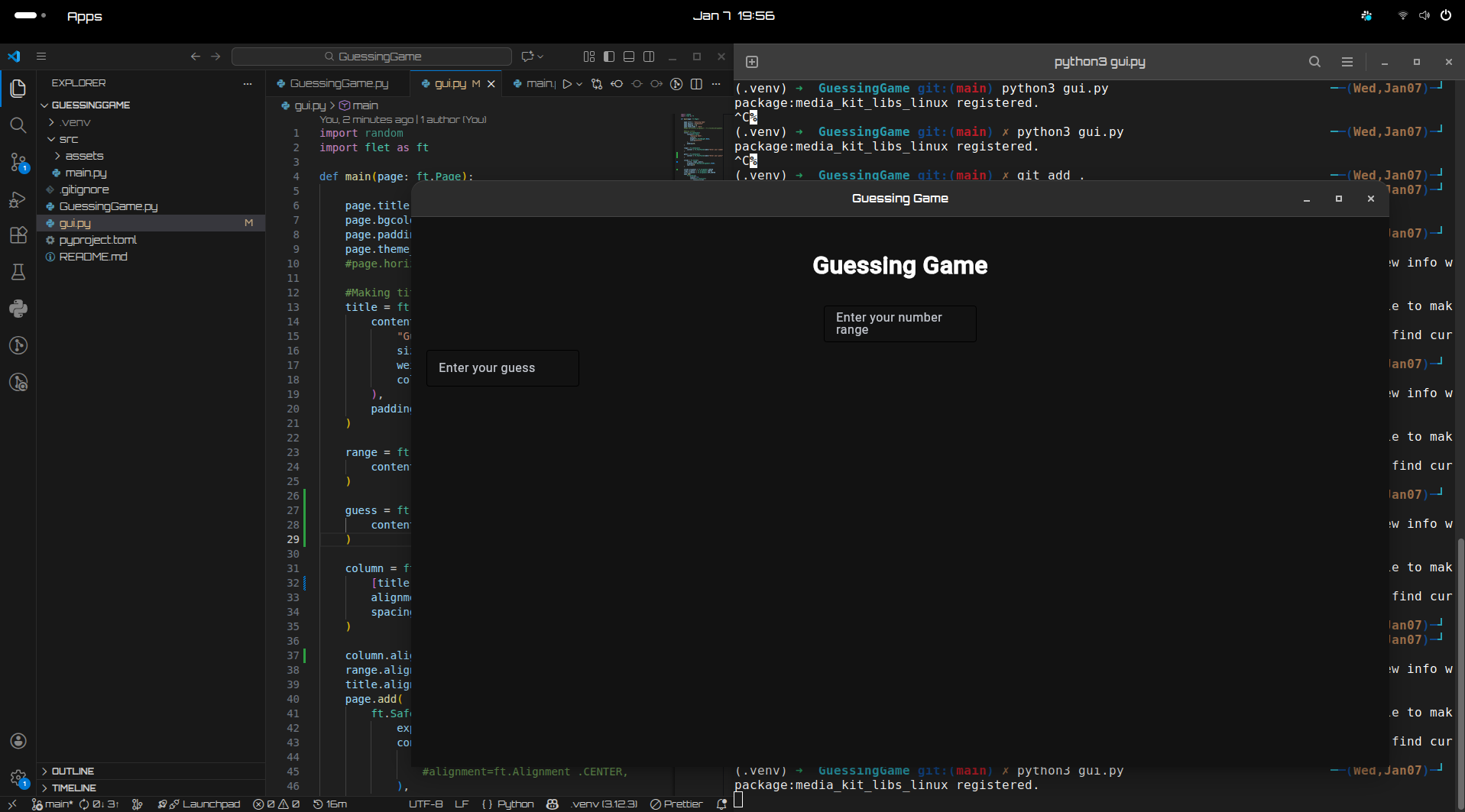The height and width of the screenshot is (812, 1465).
Task: Click the Manage gear icon
Action: click(18, 778)
